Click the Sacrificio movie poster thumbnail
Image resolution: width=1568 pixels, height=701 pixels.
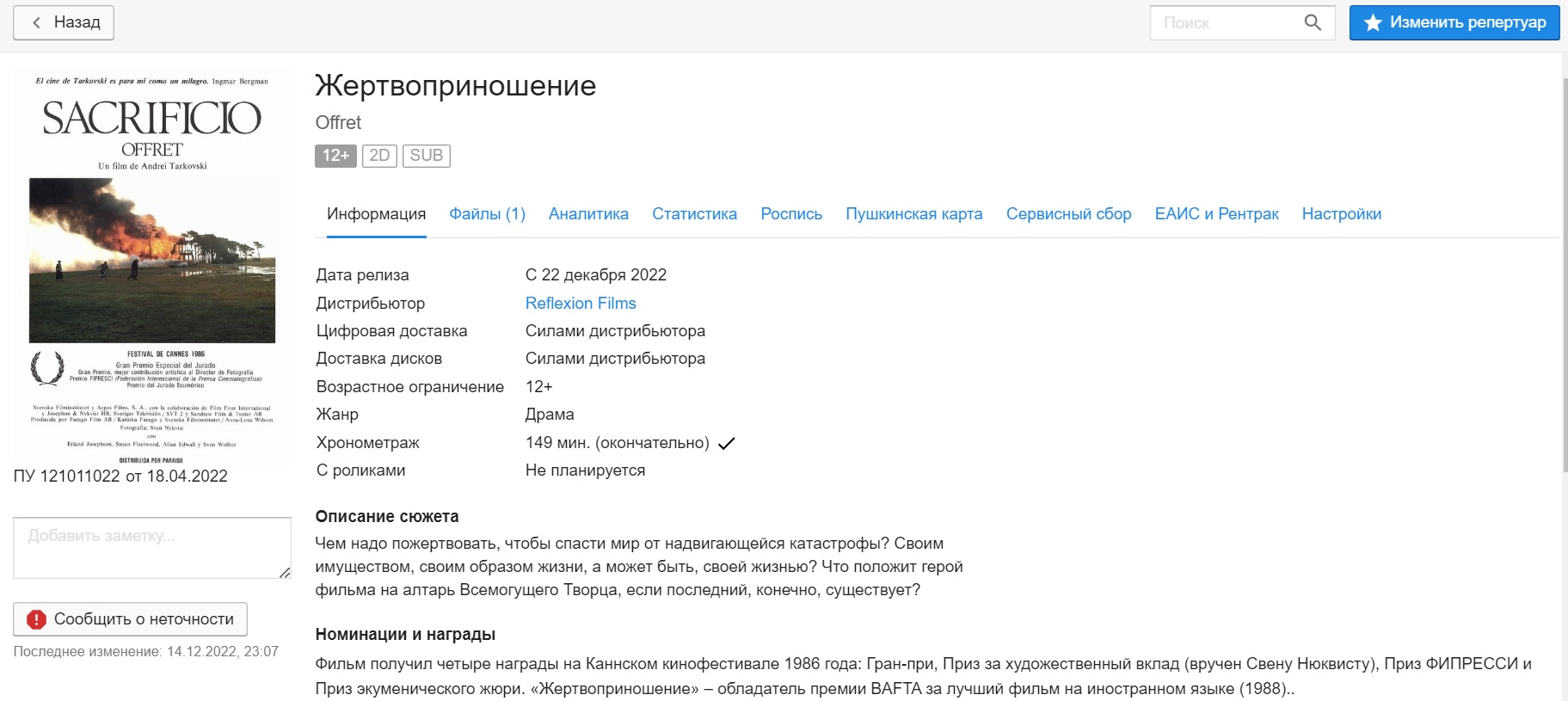click(152, 267)
